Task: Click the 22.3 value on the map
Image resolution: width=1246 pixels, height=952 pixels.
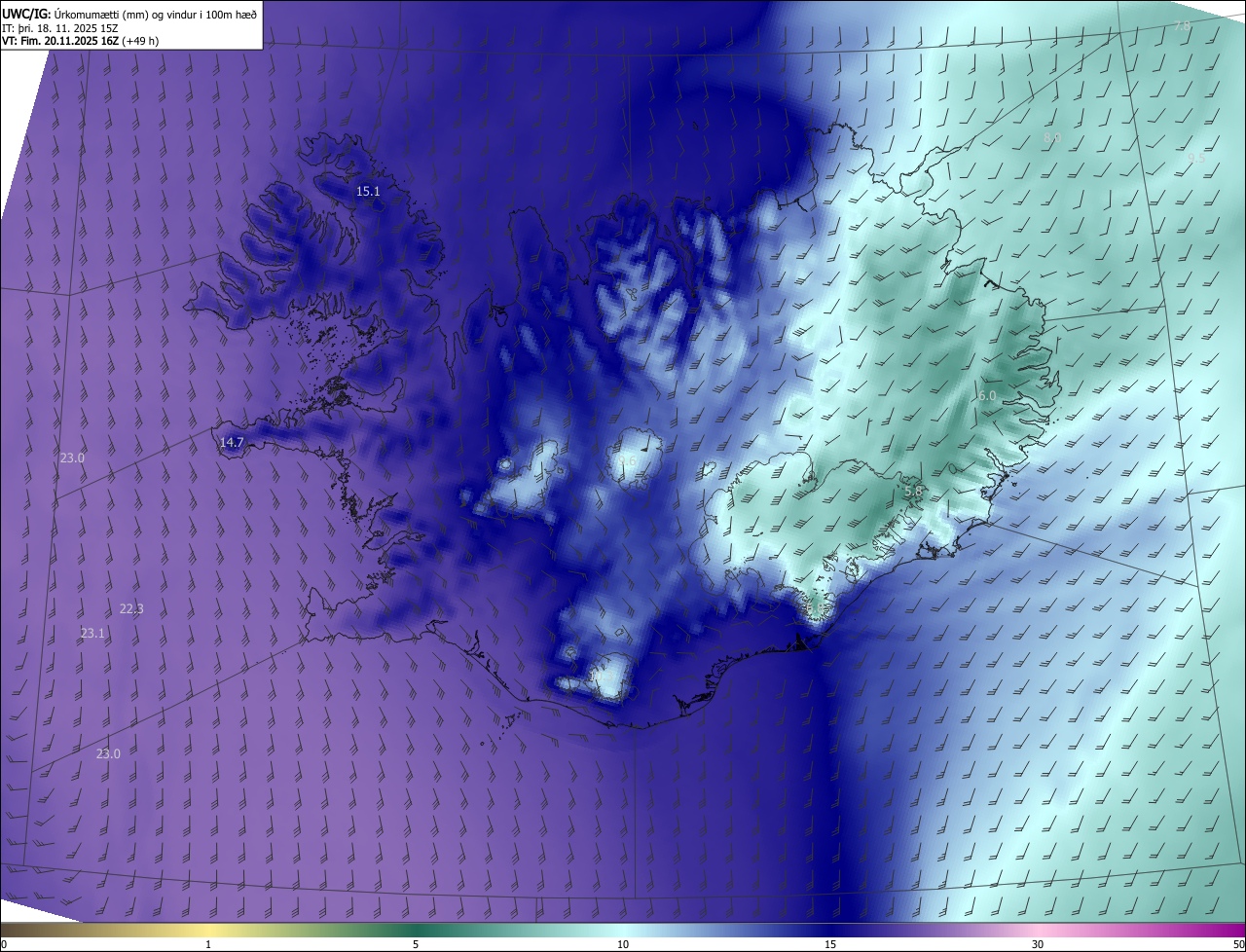Action: click(x=131, y=609)
